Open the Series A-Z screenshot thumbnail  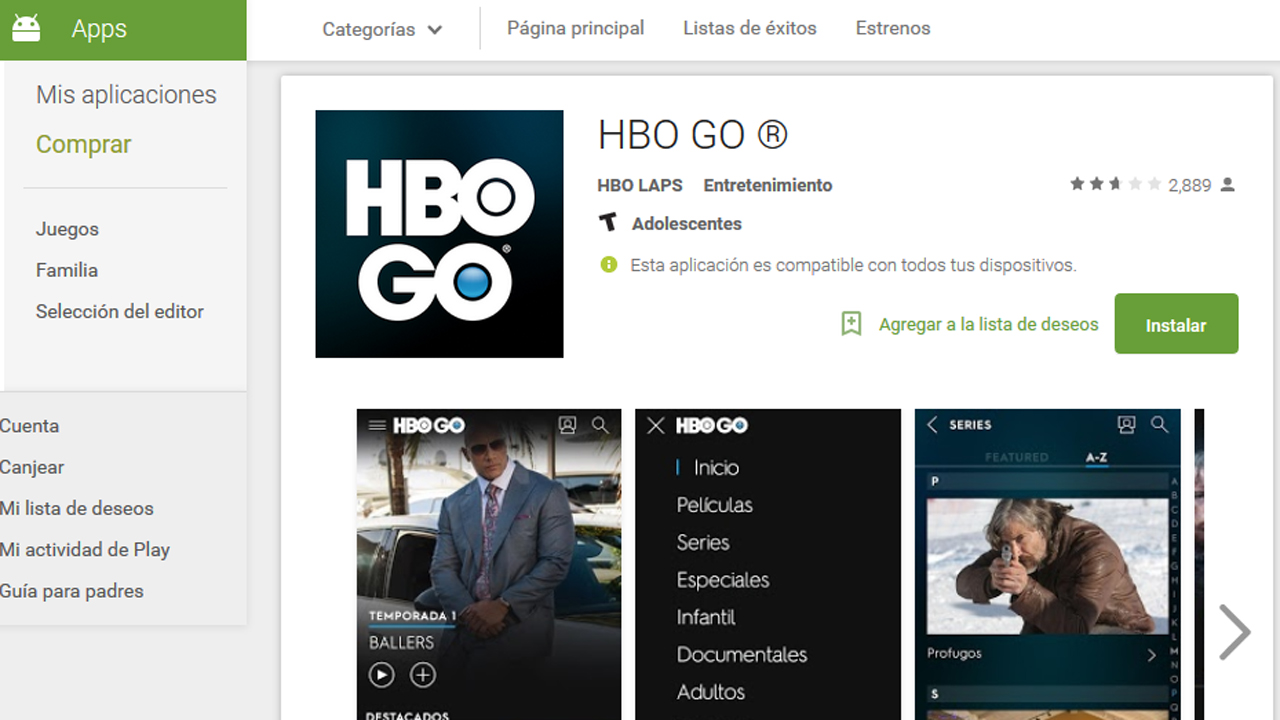point(1047,564)
